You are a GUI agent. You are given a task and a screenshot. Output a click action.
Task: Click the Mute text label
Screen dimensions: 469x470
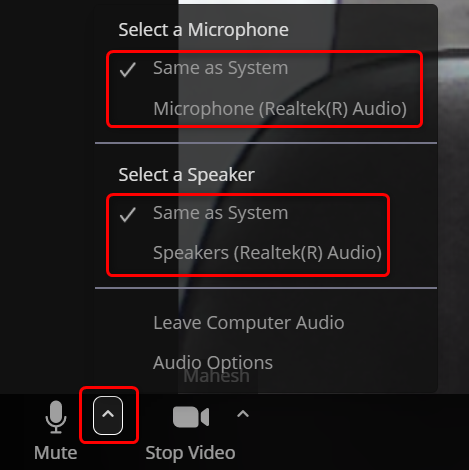tap(56, 453)
